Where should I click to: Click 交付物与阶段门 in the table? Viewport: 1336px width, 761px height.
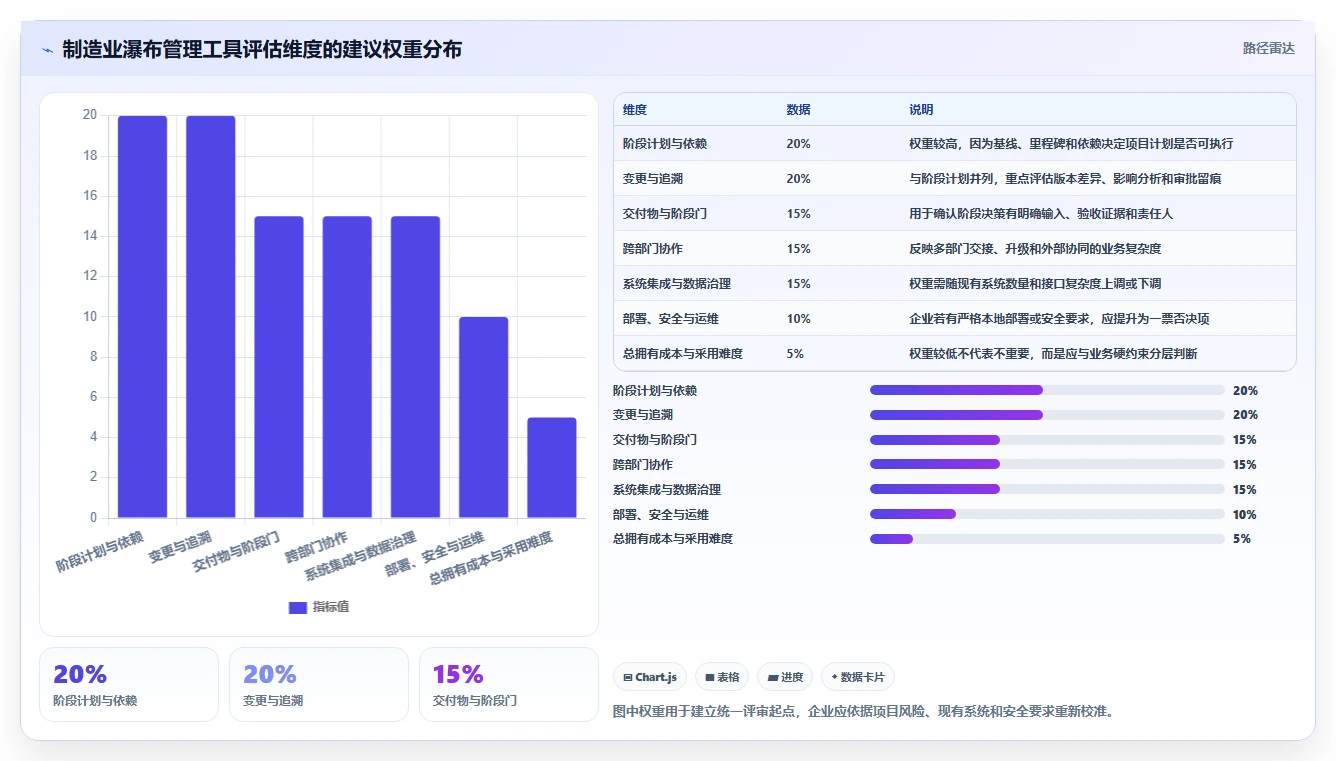pyautogui.click(x=665, y=214)
